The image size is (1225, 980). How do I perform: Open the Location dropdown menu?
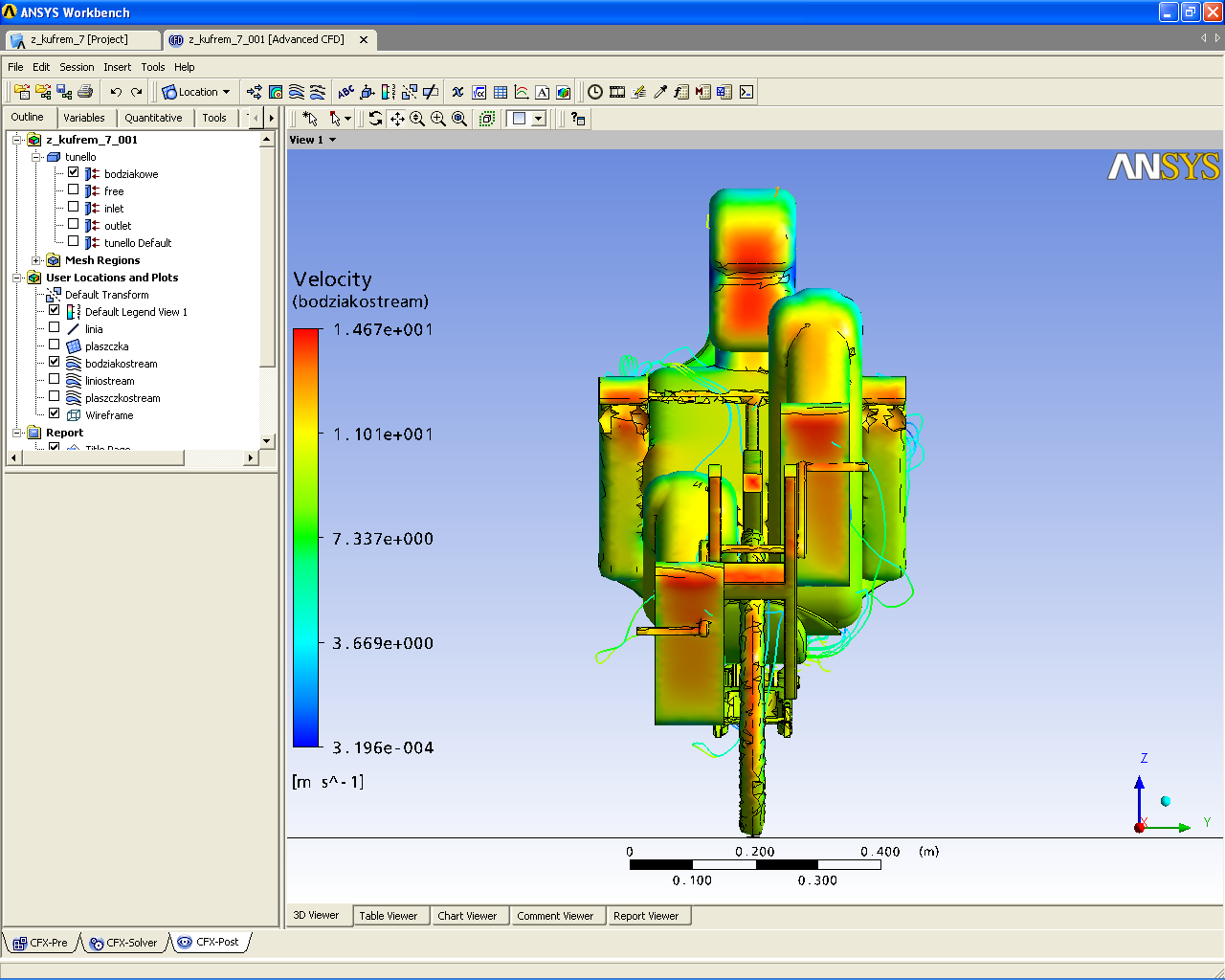(x=197, y=92)
